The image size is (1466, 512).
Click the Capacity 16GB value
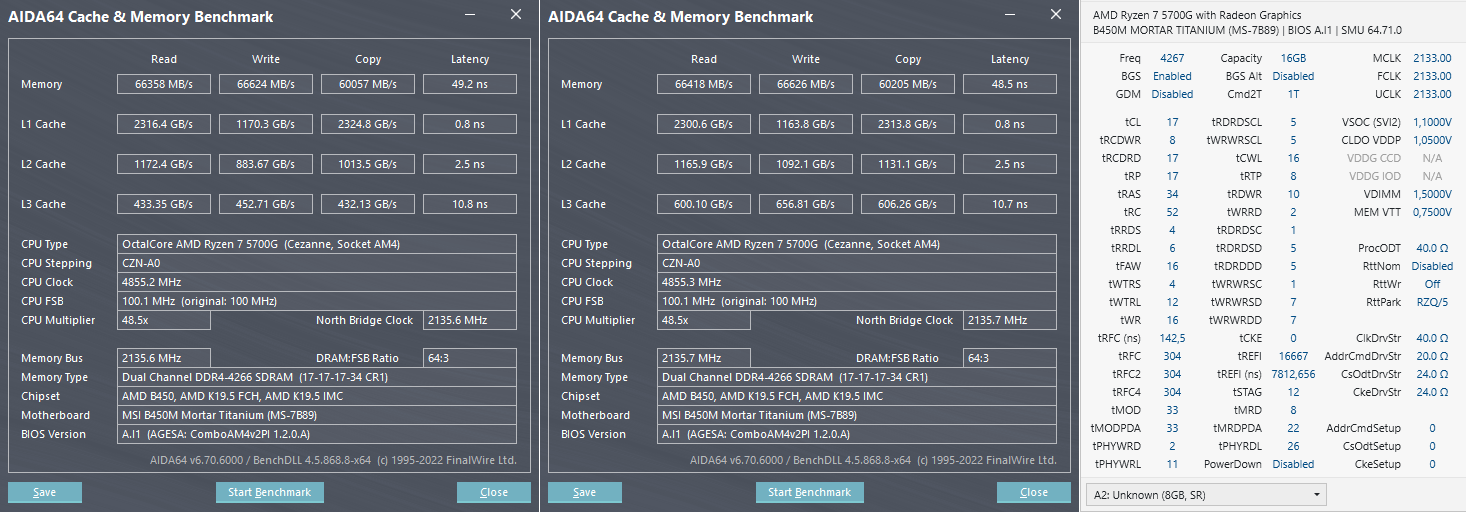1293,58
